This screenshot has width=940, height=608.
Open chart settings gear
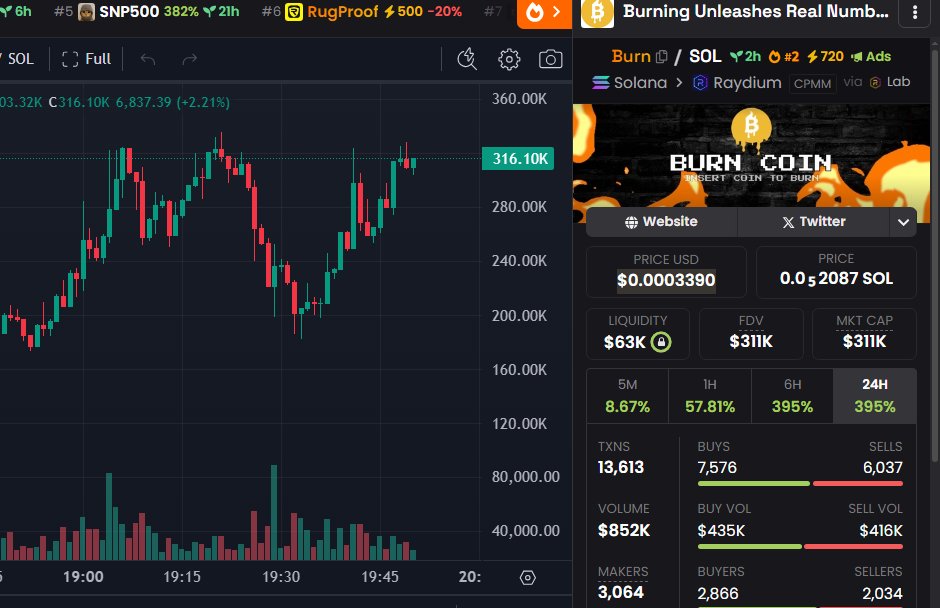click(x=509, y=59)
